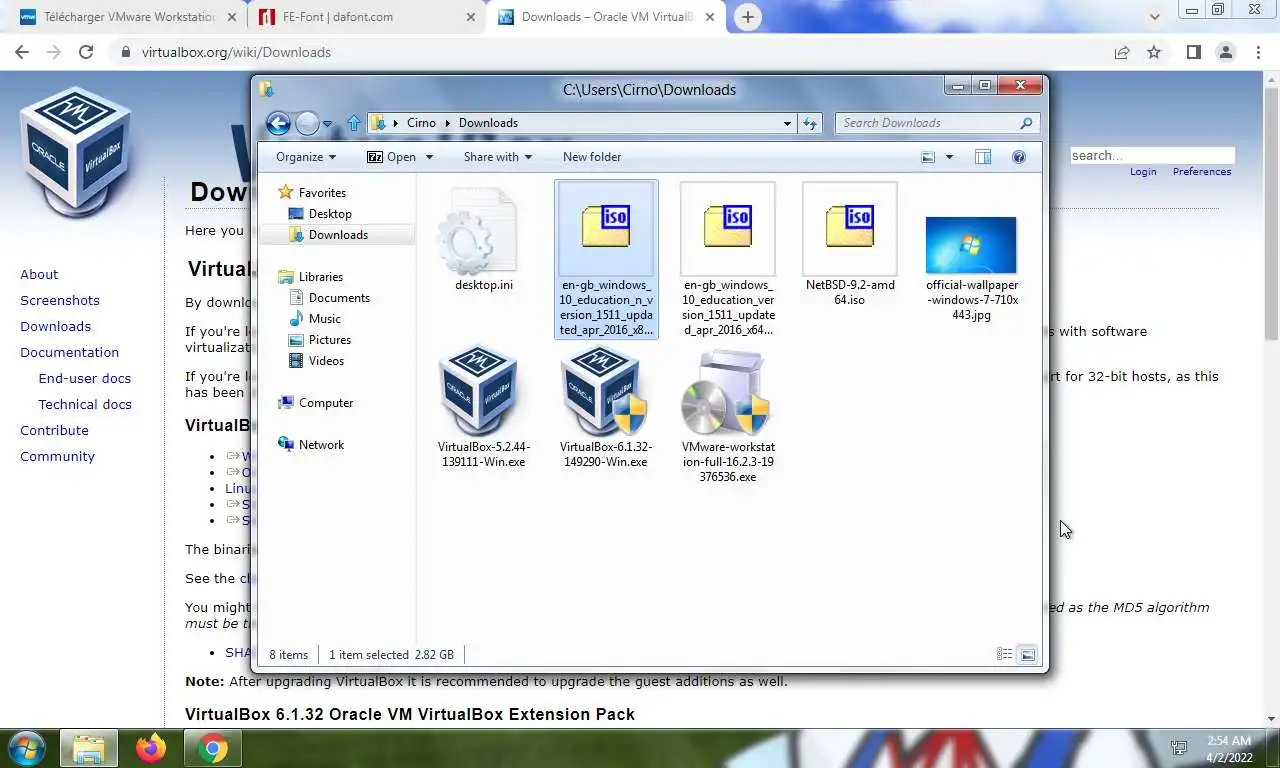Screen dimensions: 1280x768
Task: Switch to large icons view in status bar
Action: click(1027, 655)
